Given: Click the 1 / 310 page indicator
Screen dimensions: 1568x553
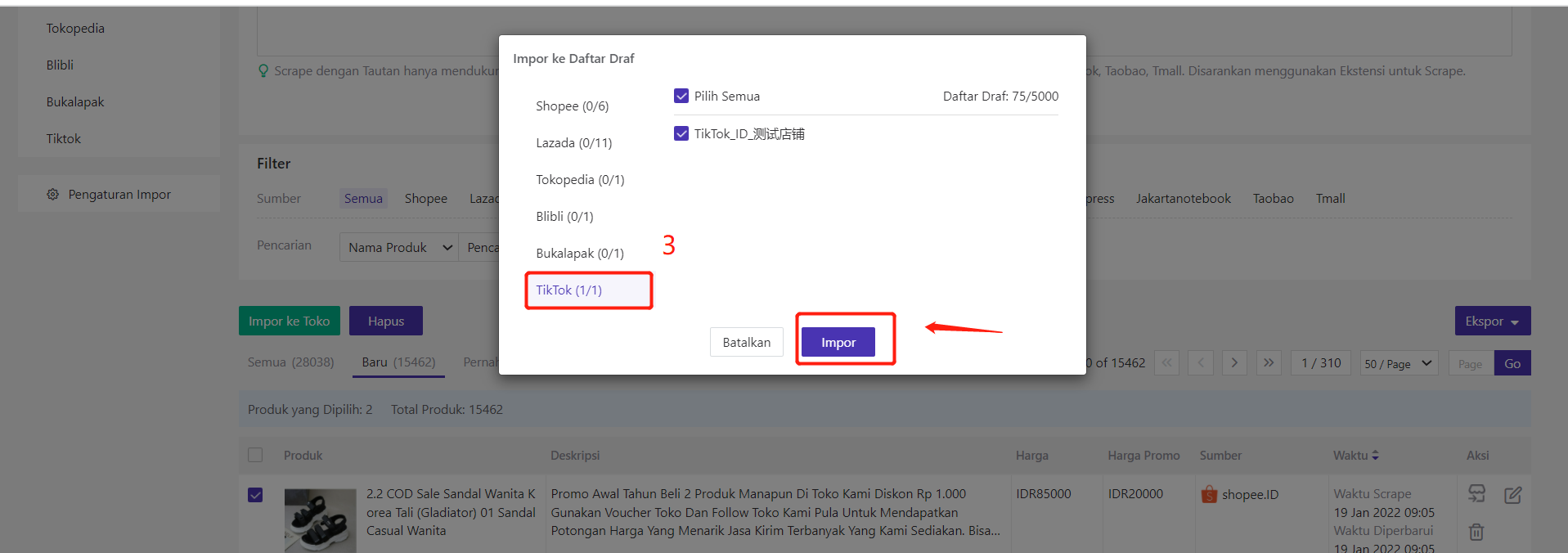Looking at the screenshot, I should point(1322,363).
